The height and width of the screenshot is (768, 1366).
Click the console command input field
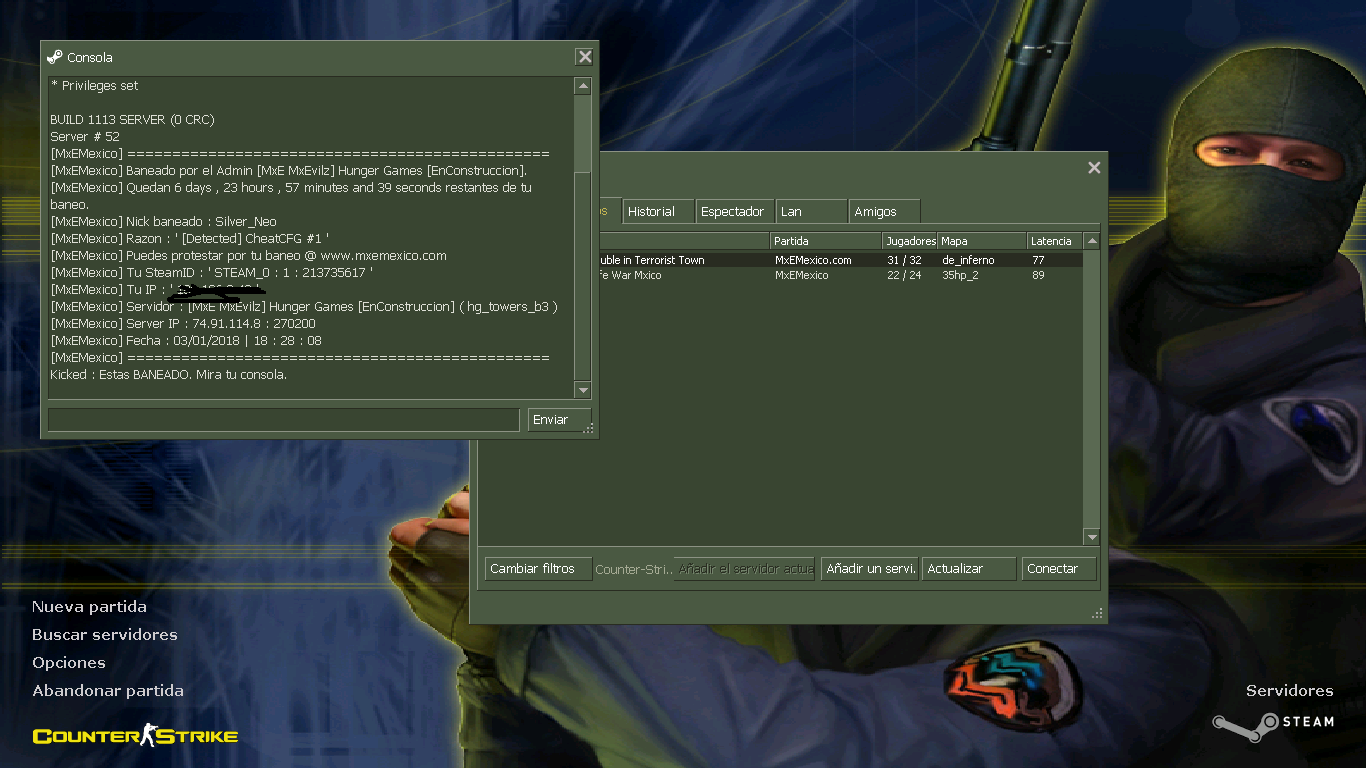tap(283, 420)
